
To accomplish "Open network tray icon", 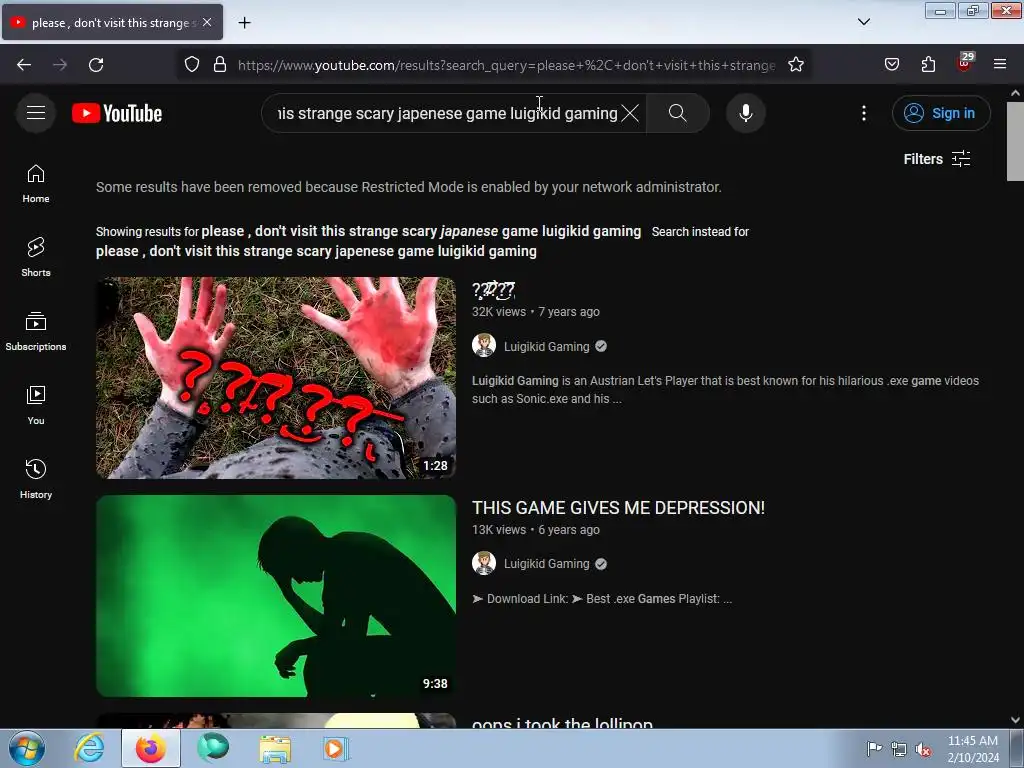I will [x=899, y=749].
